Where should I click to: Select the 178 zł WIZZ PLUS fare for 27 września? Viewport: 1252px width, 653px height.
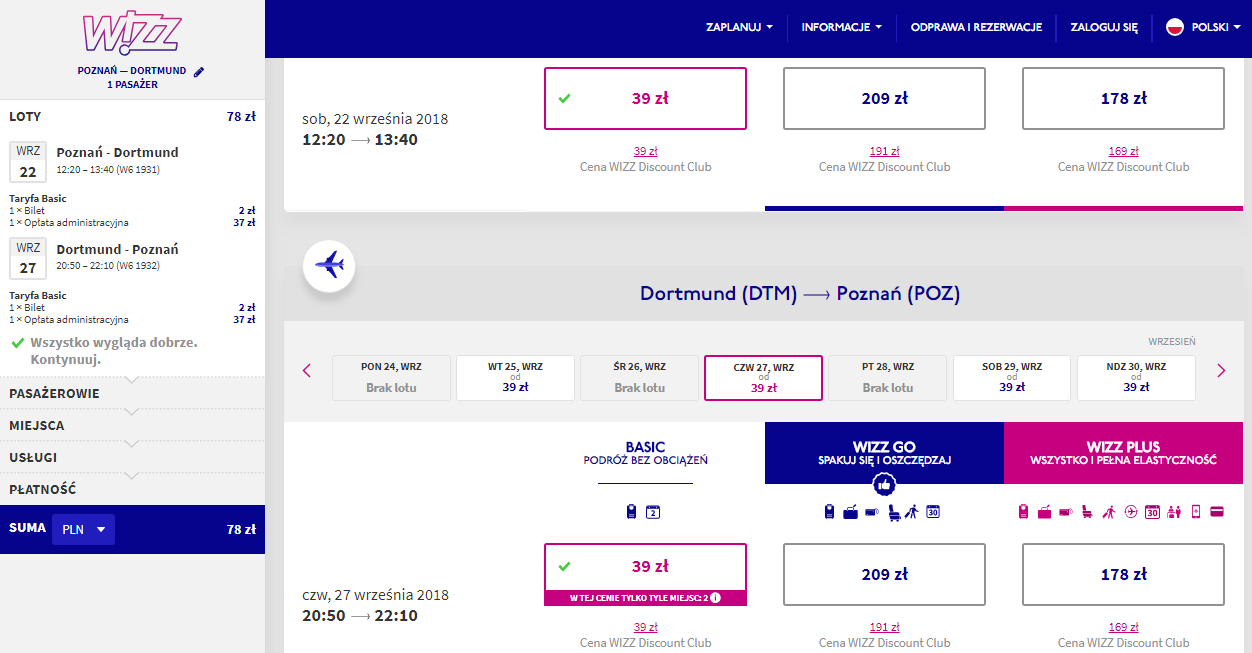[x=1123, y=574]
